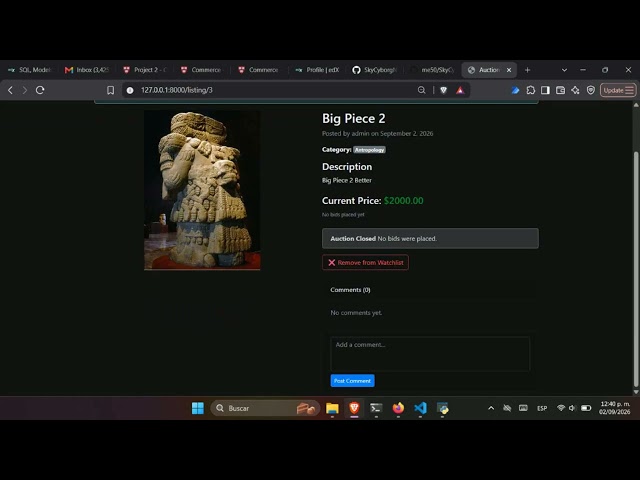Click the scrollbar down arrow
The image size is (640, 480).
636,392
